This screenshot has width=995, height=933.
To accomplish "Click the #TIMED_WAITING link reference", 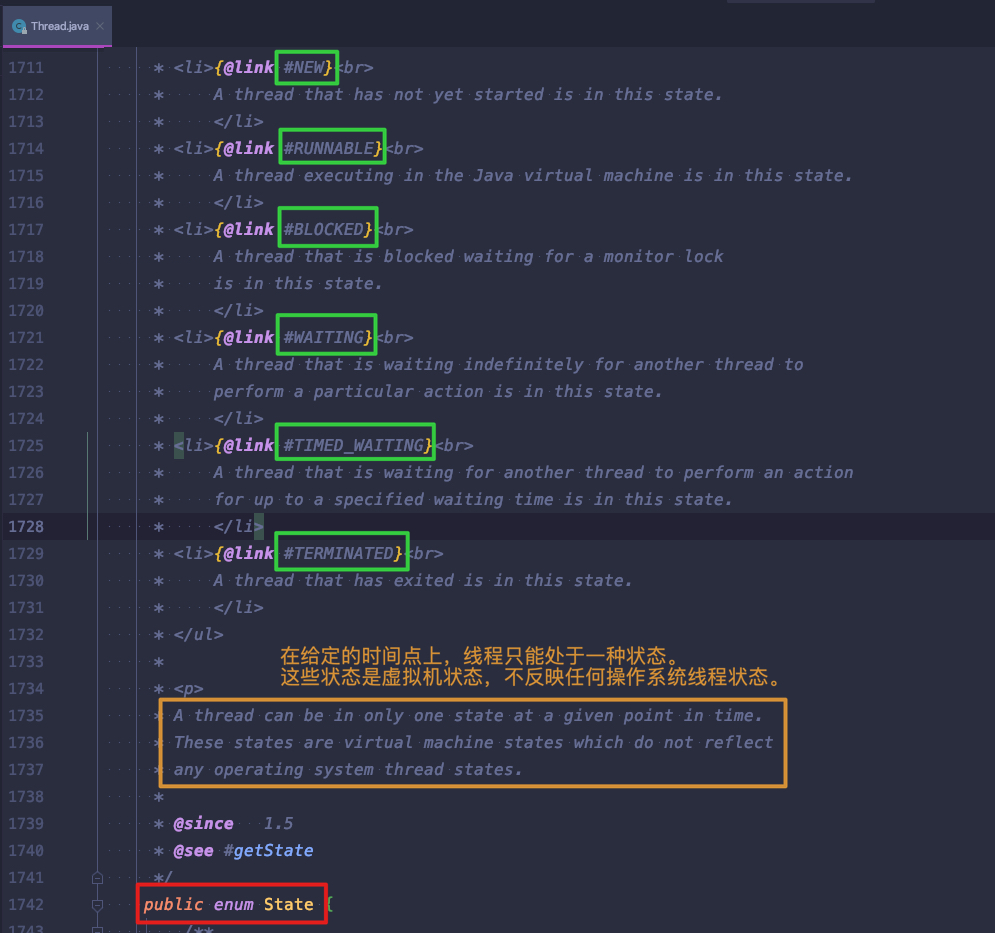I will point(354,445).
